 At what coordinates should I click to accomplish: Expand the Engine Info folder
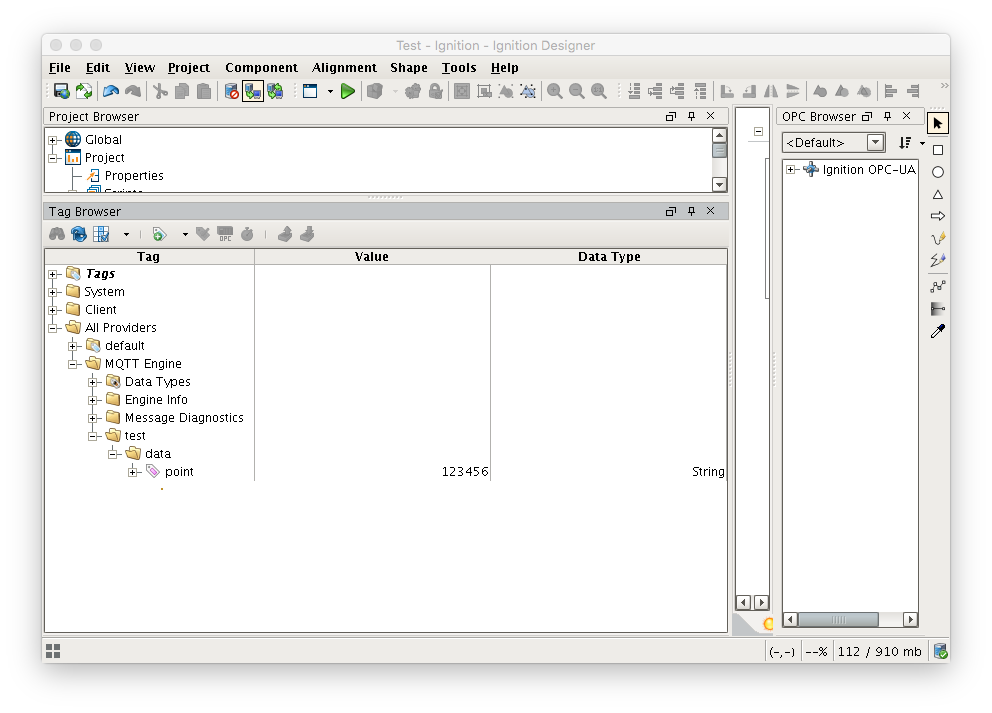tap(93, 400)
